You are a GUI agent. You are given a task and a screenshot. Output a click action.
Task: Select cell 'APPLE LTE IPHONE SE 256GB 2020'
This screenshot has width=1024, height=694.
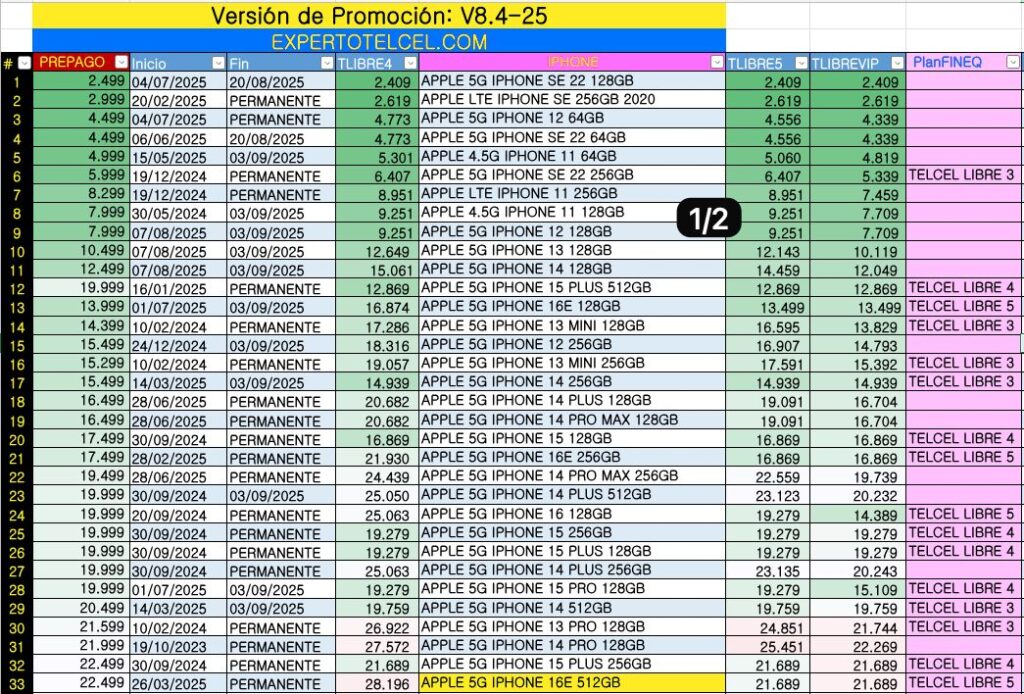coord(572,100)
